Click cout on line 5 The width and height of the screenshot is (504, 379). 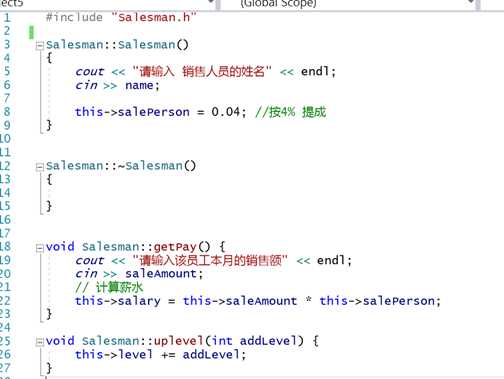89,72
